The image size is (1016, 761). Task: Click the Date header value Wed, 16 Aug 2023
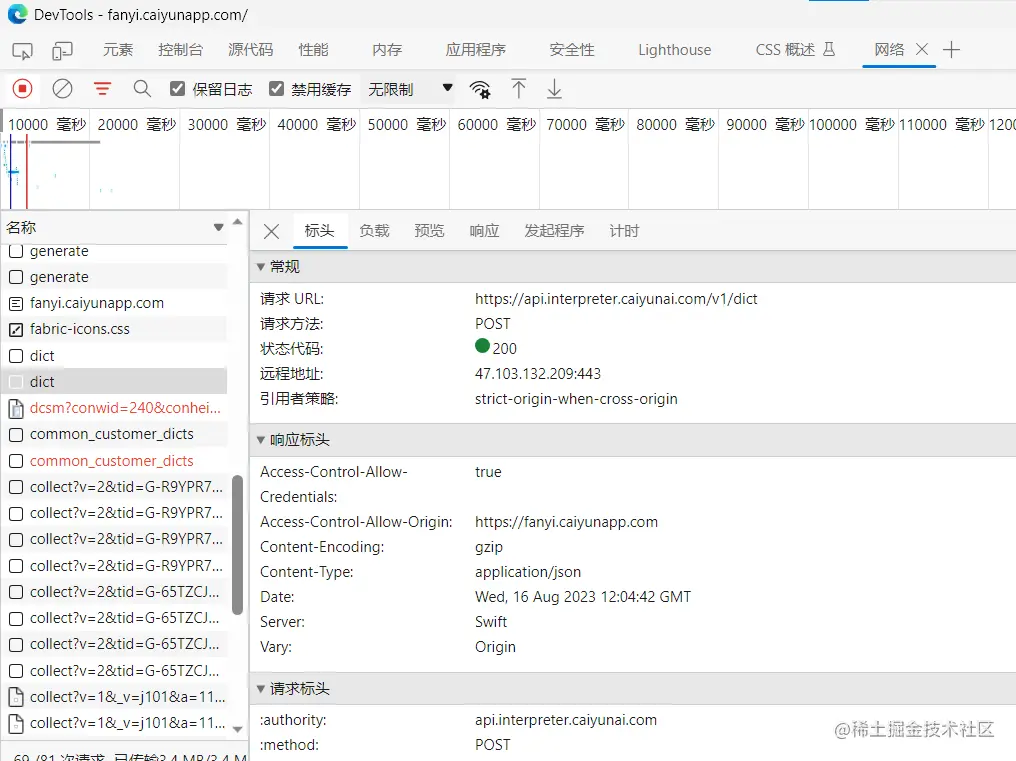tap(583, 597)
